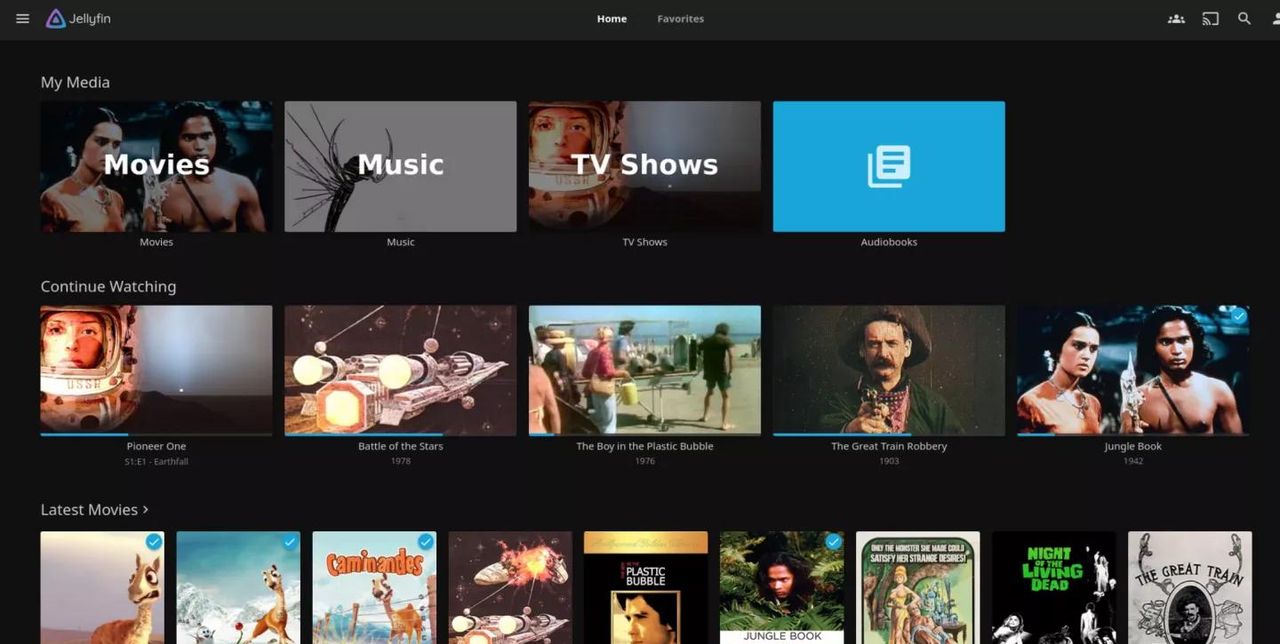Toggle watched check on Jungle Book poster
The image size is (1280, 644).
(x=834, y=541)
